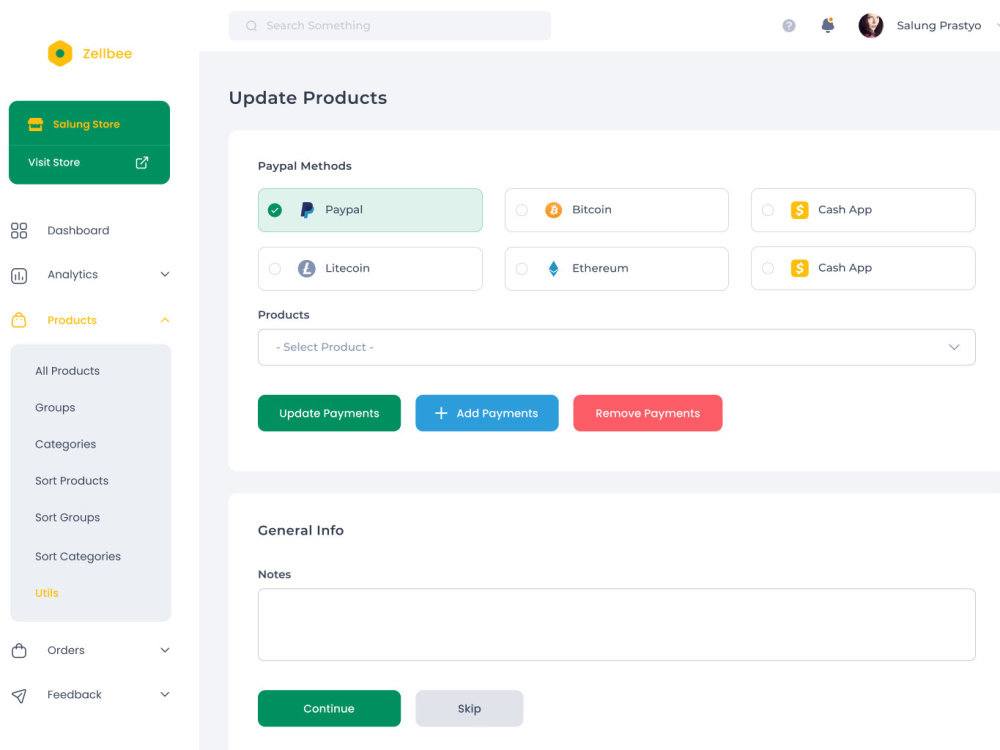
Task: Click the Add Payments button
Action: [487, 413]
